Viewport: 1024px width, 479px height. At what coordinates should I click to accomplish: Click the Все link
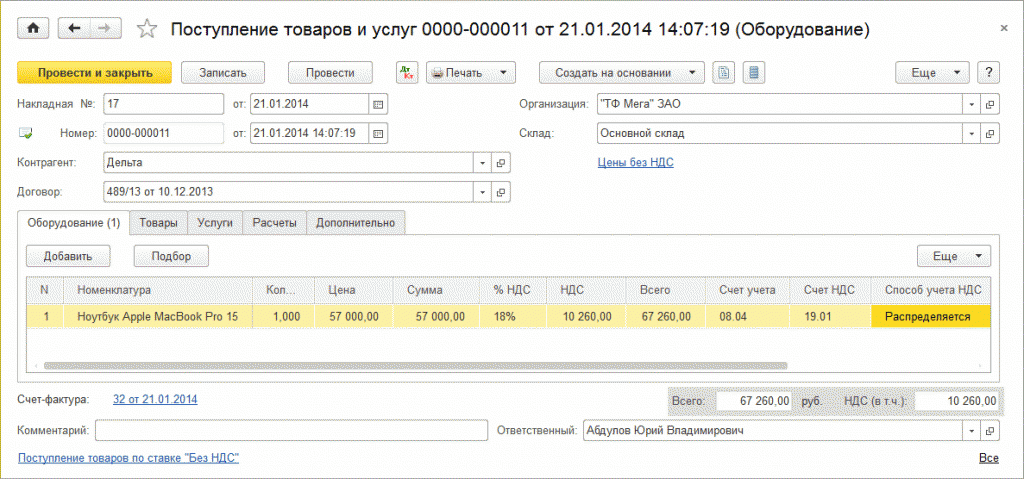988,458
